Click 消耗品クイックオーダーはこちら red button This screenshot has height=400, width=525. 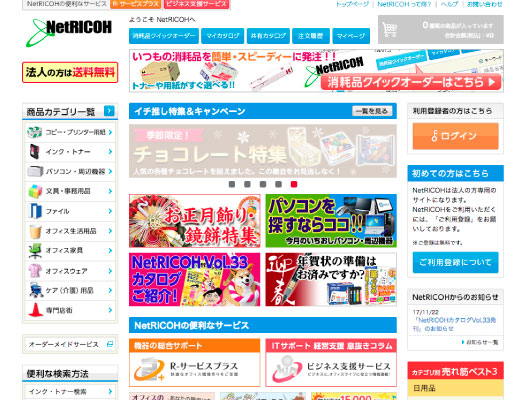coord(411,82)
